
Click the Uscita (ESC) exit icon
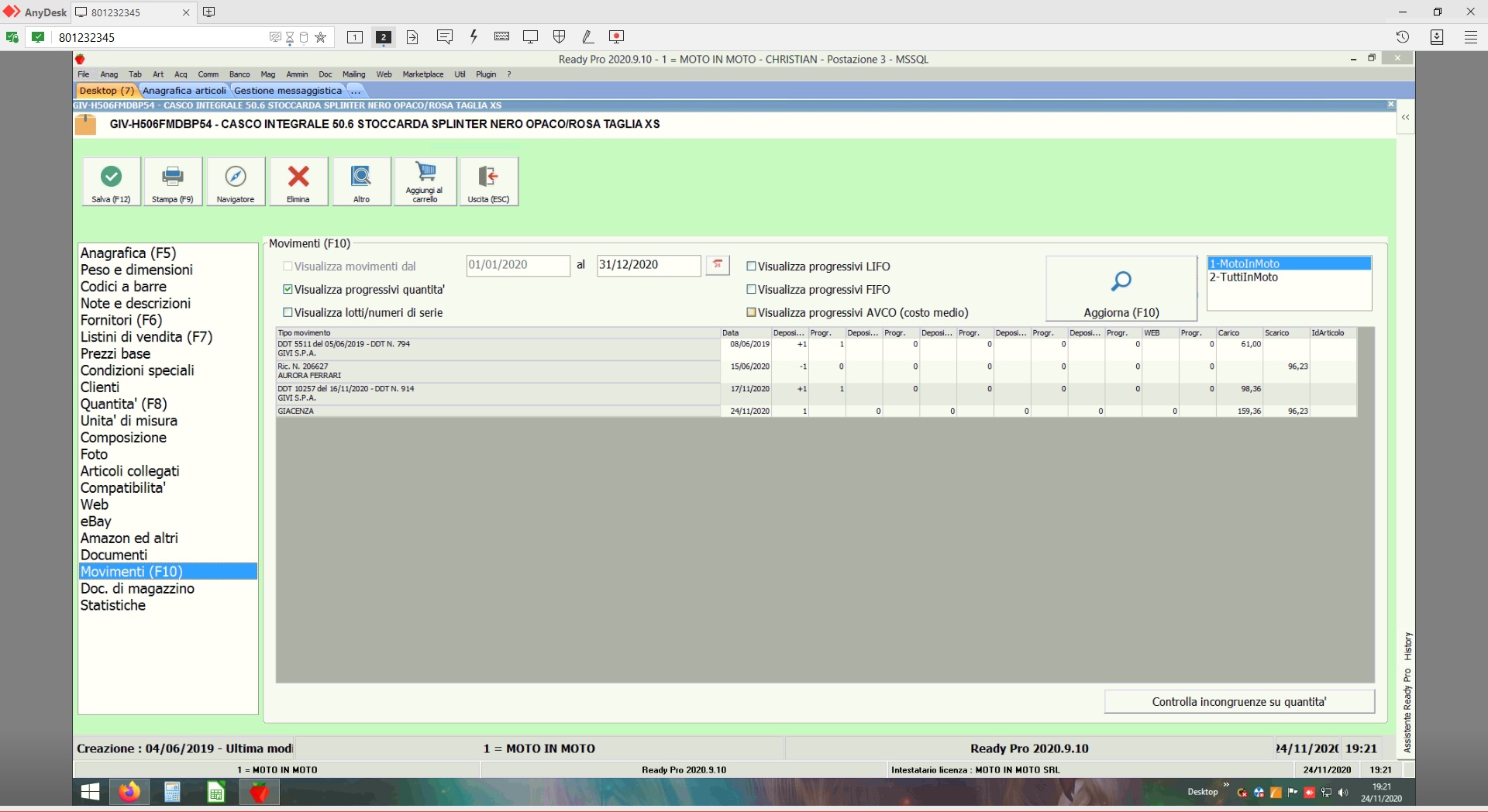click(488, 181)
